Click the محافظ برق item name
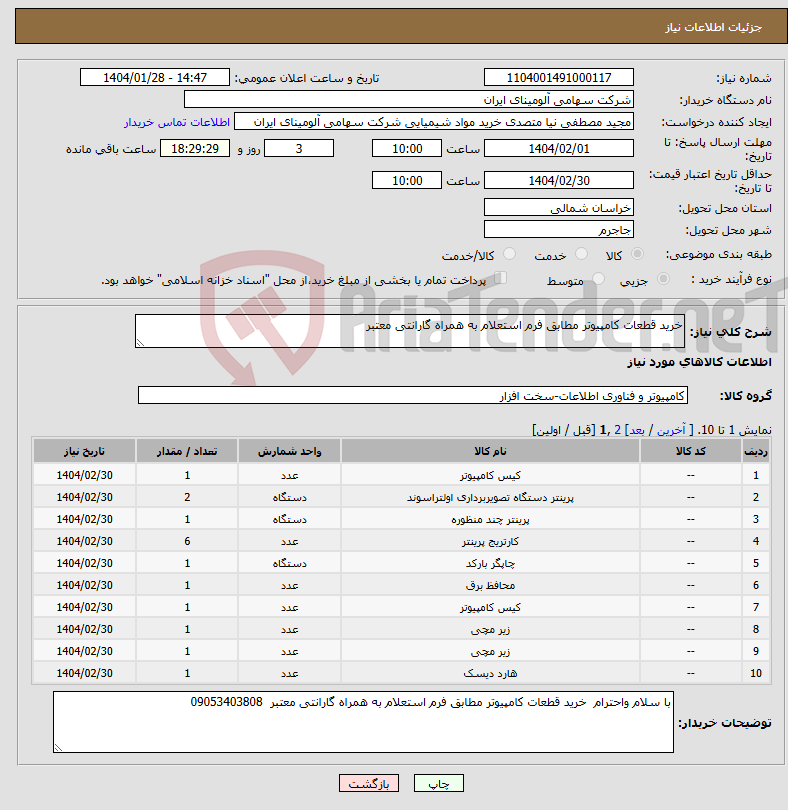This screenshot has height=810, width=788. coord(490,585)
